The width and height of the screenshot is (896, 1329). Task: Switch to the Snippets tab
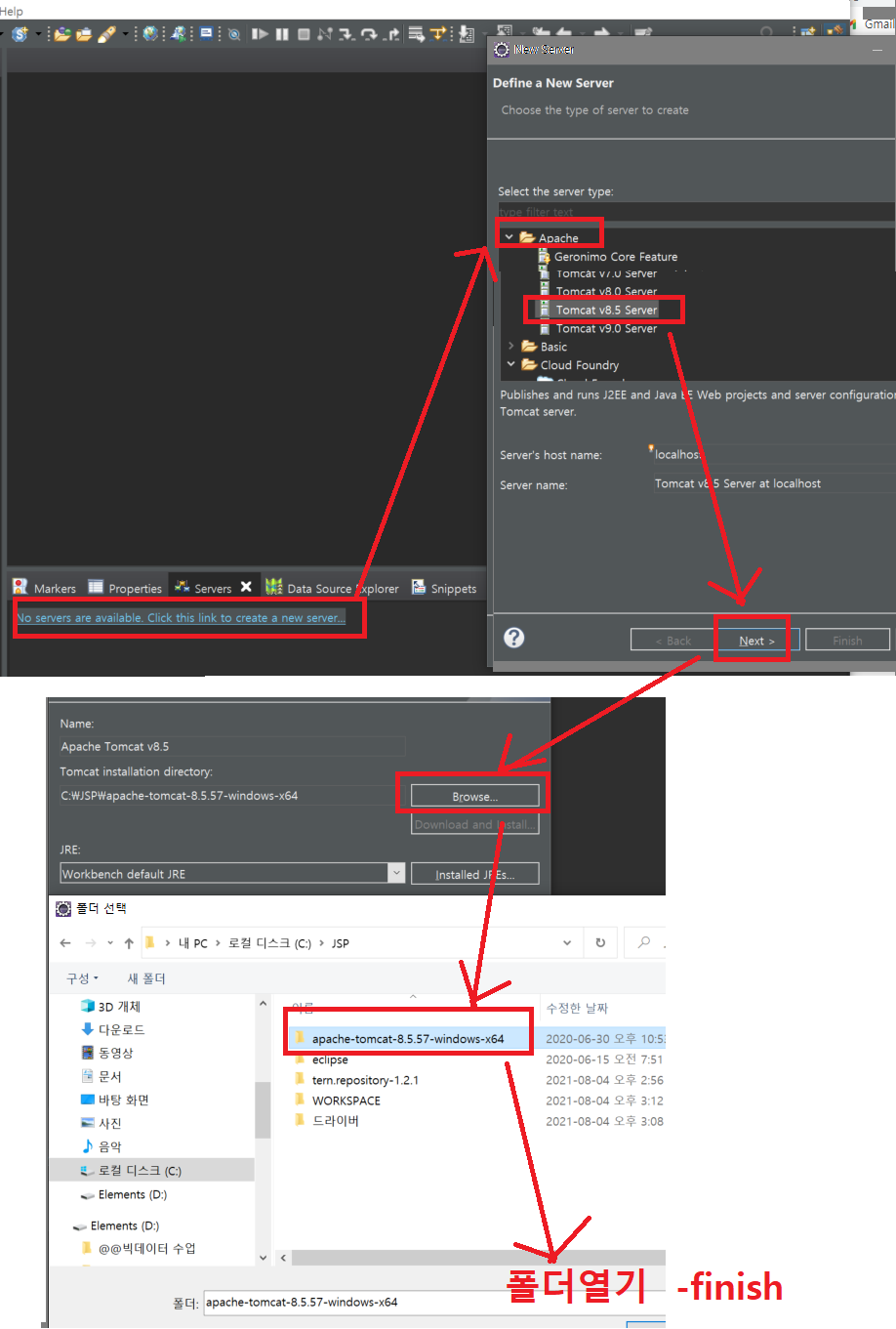tap(444, 588)
